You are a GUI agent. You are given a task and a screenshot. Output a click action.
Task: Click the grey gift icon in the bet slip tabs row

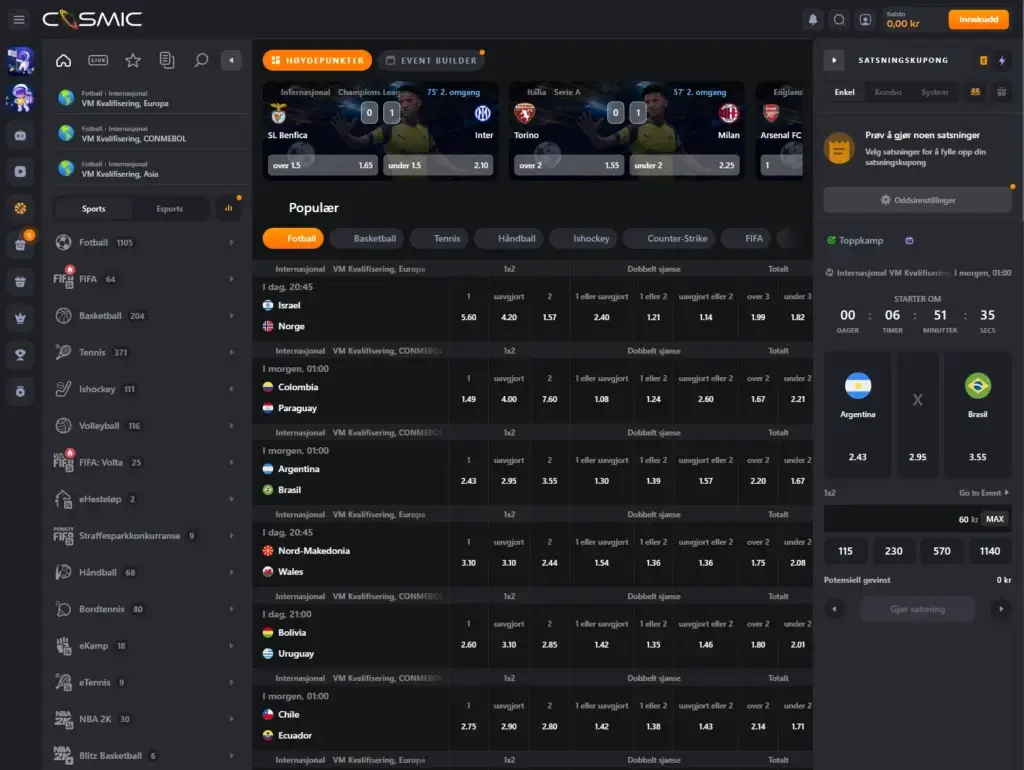(x=1001, y=92)
